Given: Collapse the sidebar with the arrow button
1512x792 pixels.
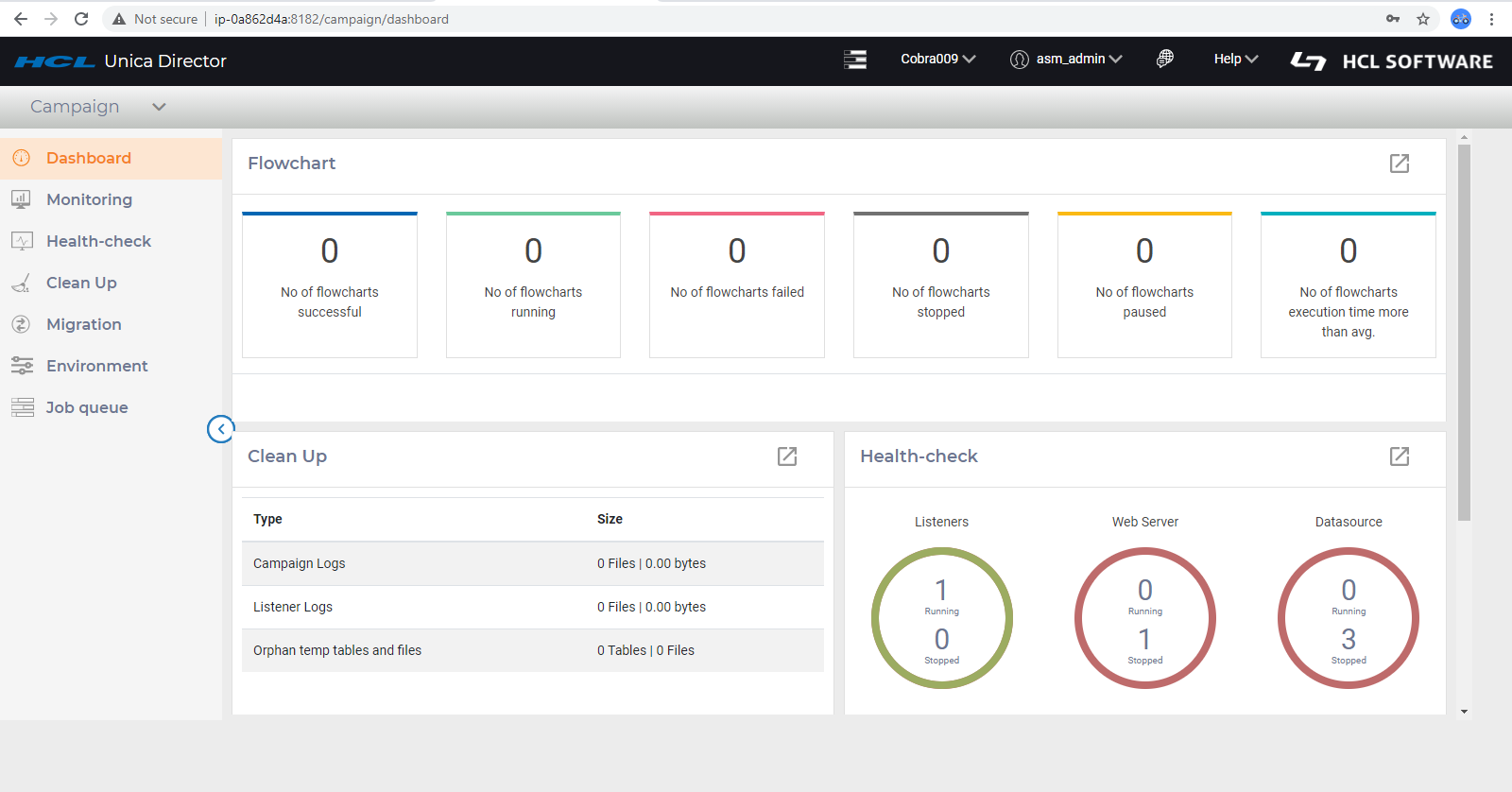Looking at the screenshot, I should [x=220, y=429].
